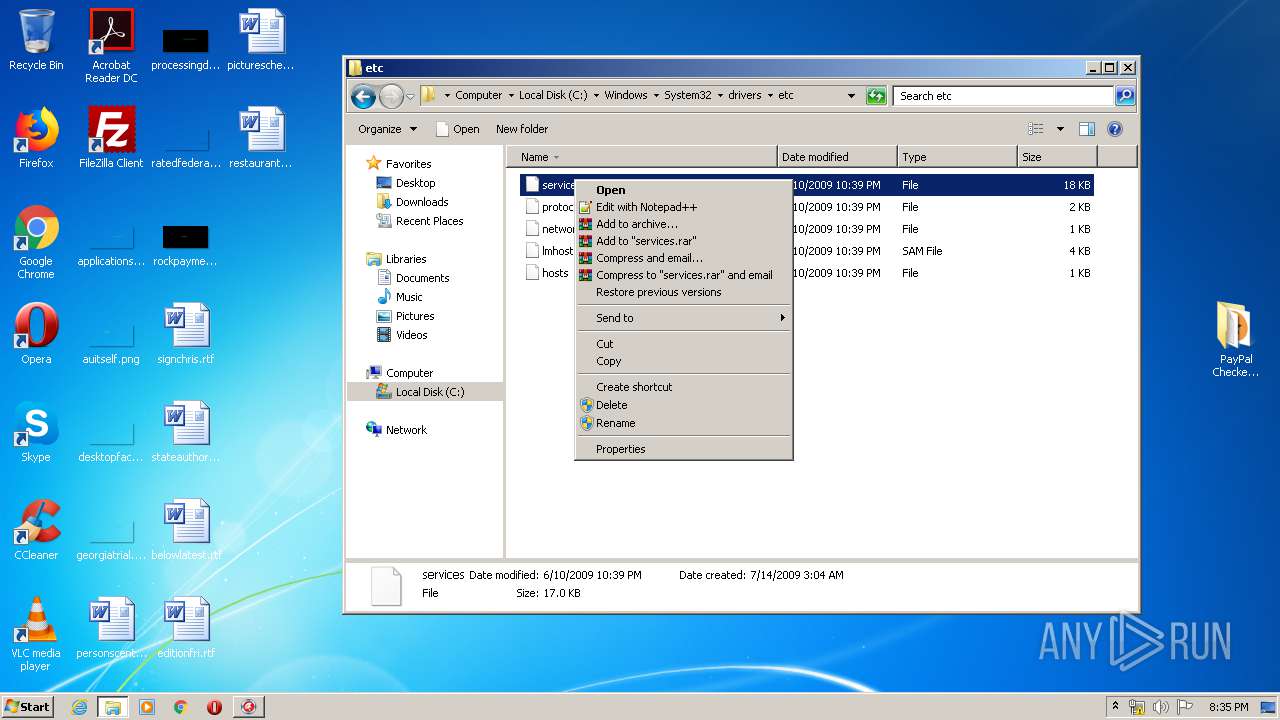The image size is (1280, 720).
Task: Choose Cut from context menu
Action: tap(684, 344)
